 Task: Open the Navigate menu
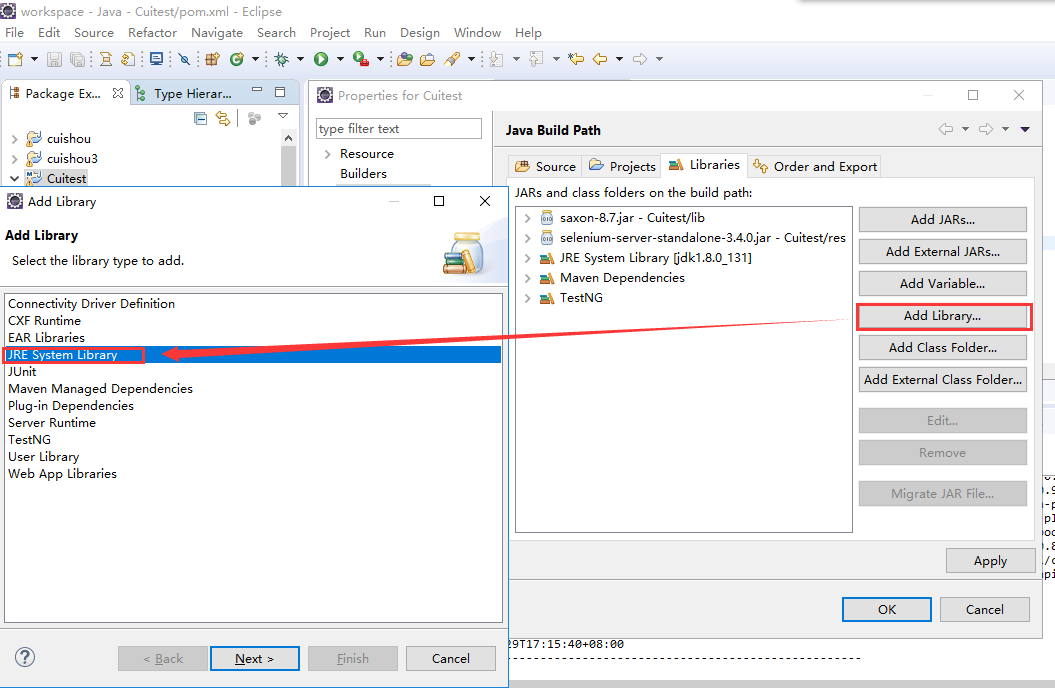click(x=217, y=32)
